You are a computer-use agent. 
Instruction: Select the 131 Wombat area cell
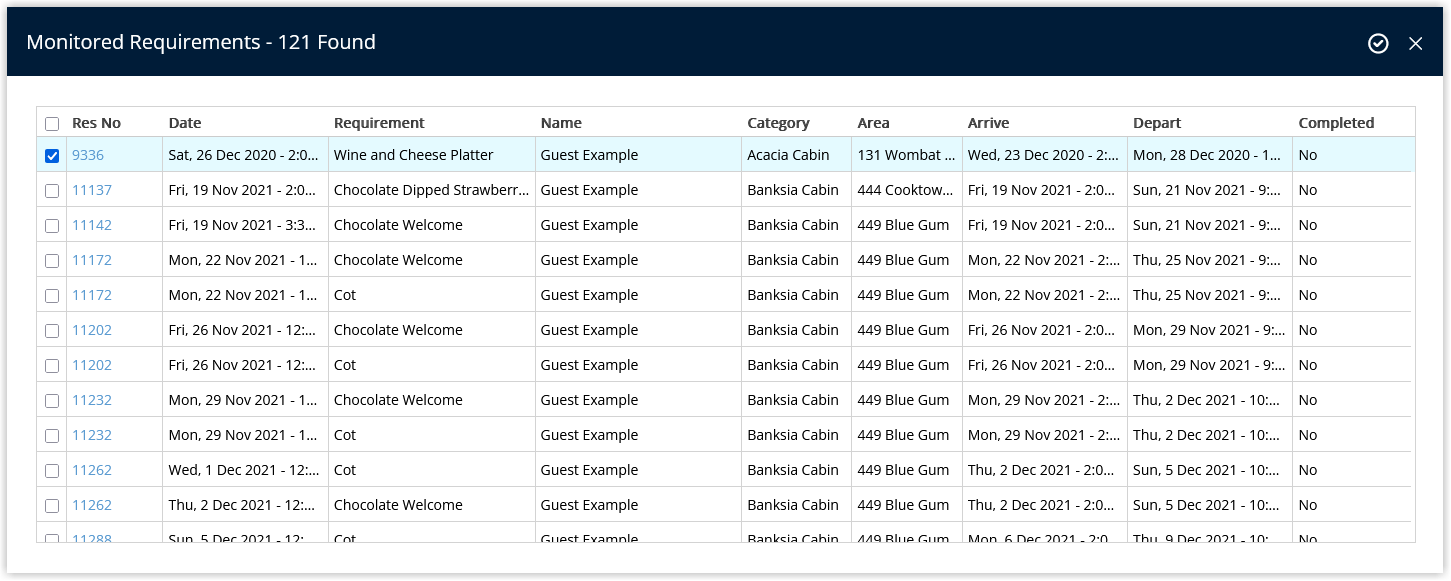coord(907,155)
